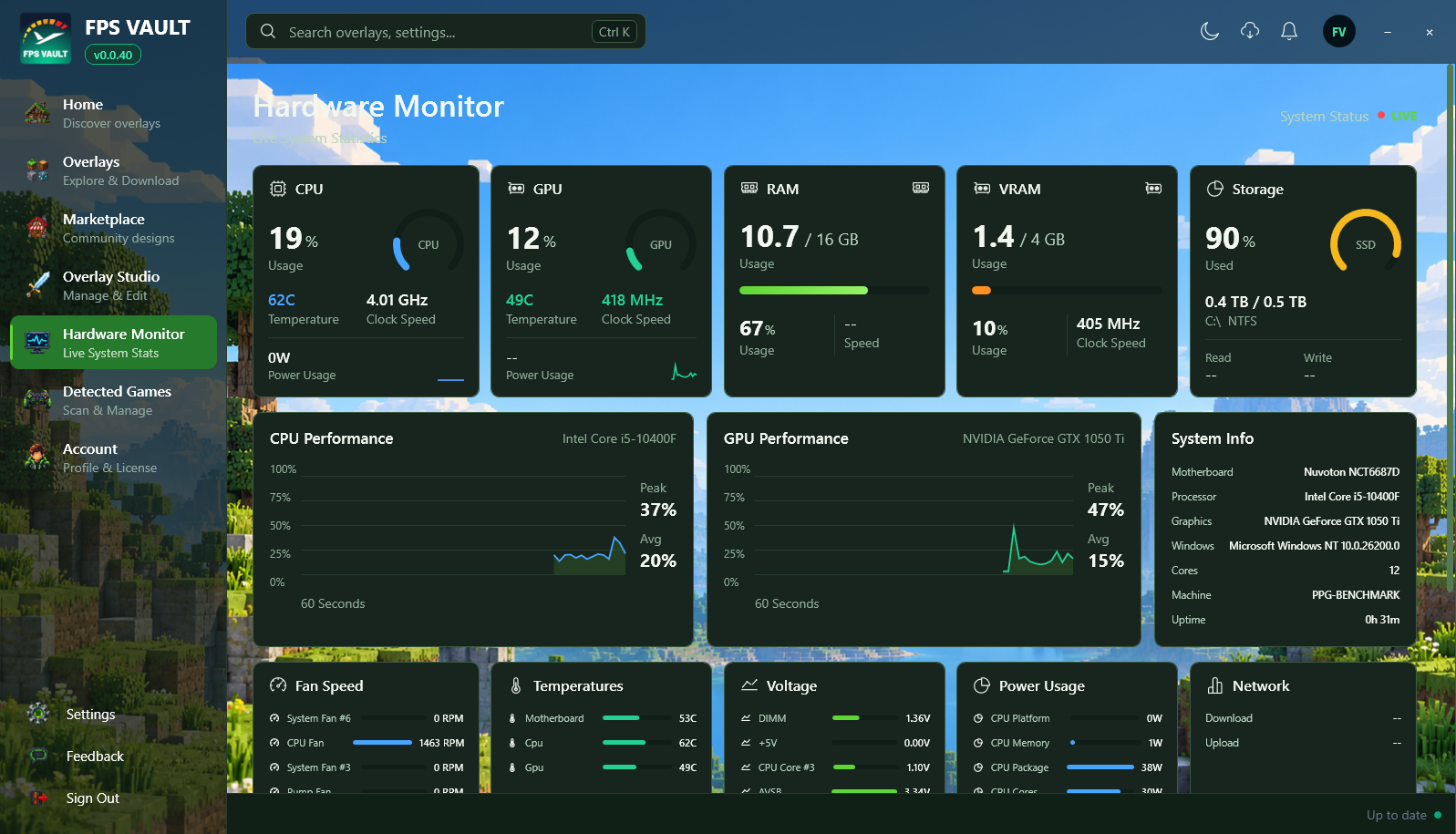This screenshot has height=834, width=1456.
Task: Click the RAM usage progress bar
Action: (834, 291)
